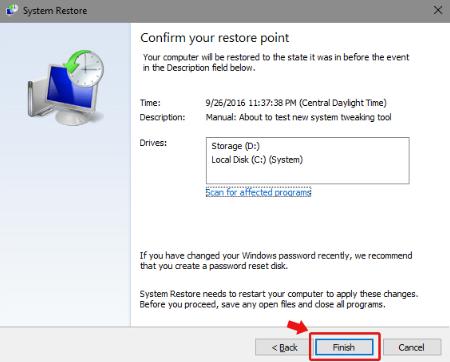Click the password reset disk recommendation text
This screenshot has height=362, width=450.
[276, 261]
